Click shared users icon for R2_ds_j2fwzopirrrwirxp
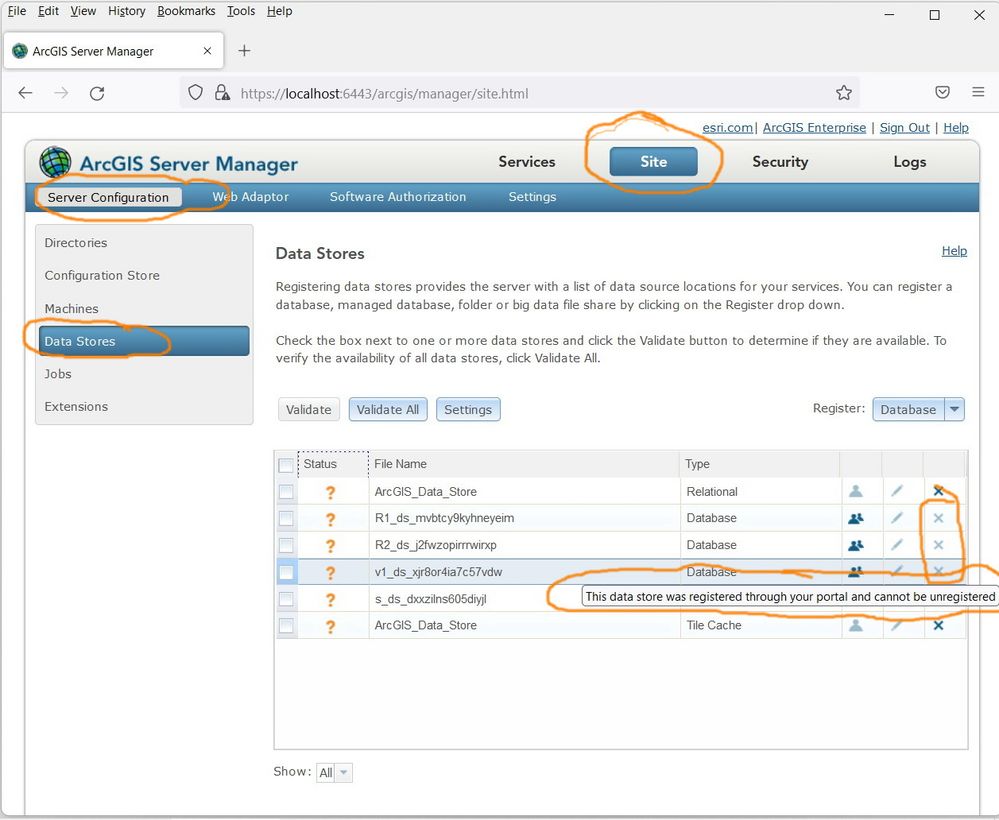This screenshot has width=999, height=820. coord(856,545)
